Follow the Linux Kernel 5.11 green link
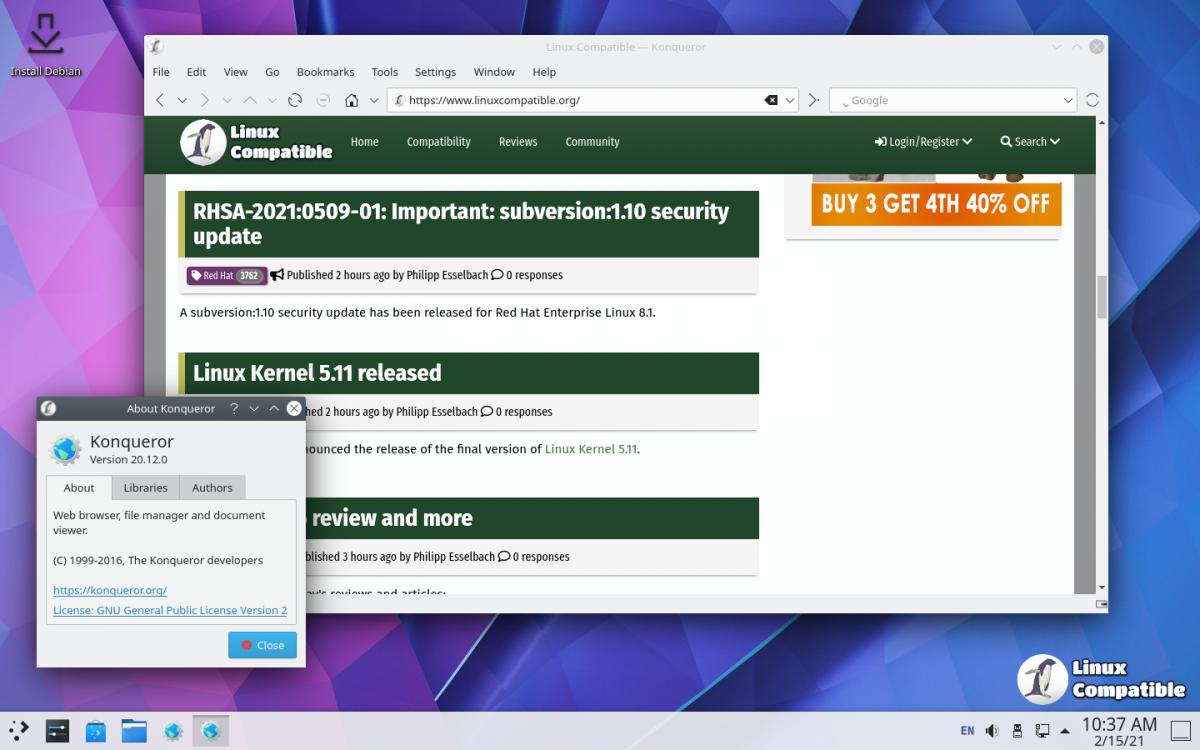 [590, 449]
